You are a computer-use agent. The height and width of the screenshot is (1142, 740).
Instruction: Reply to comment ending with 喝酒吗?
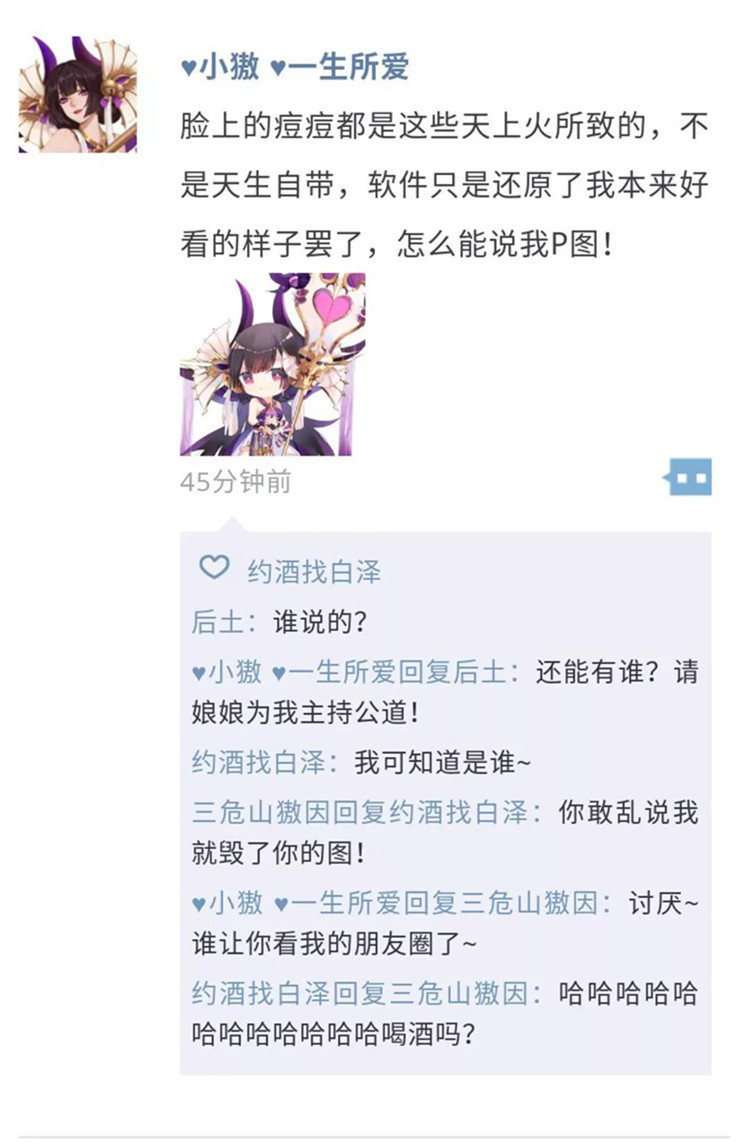(446, 1013)
